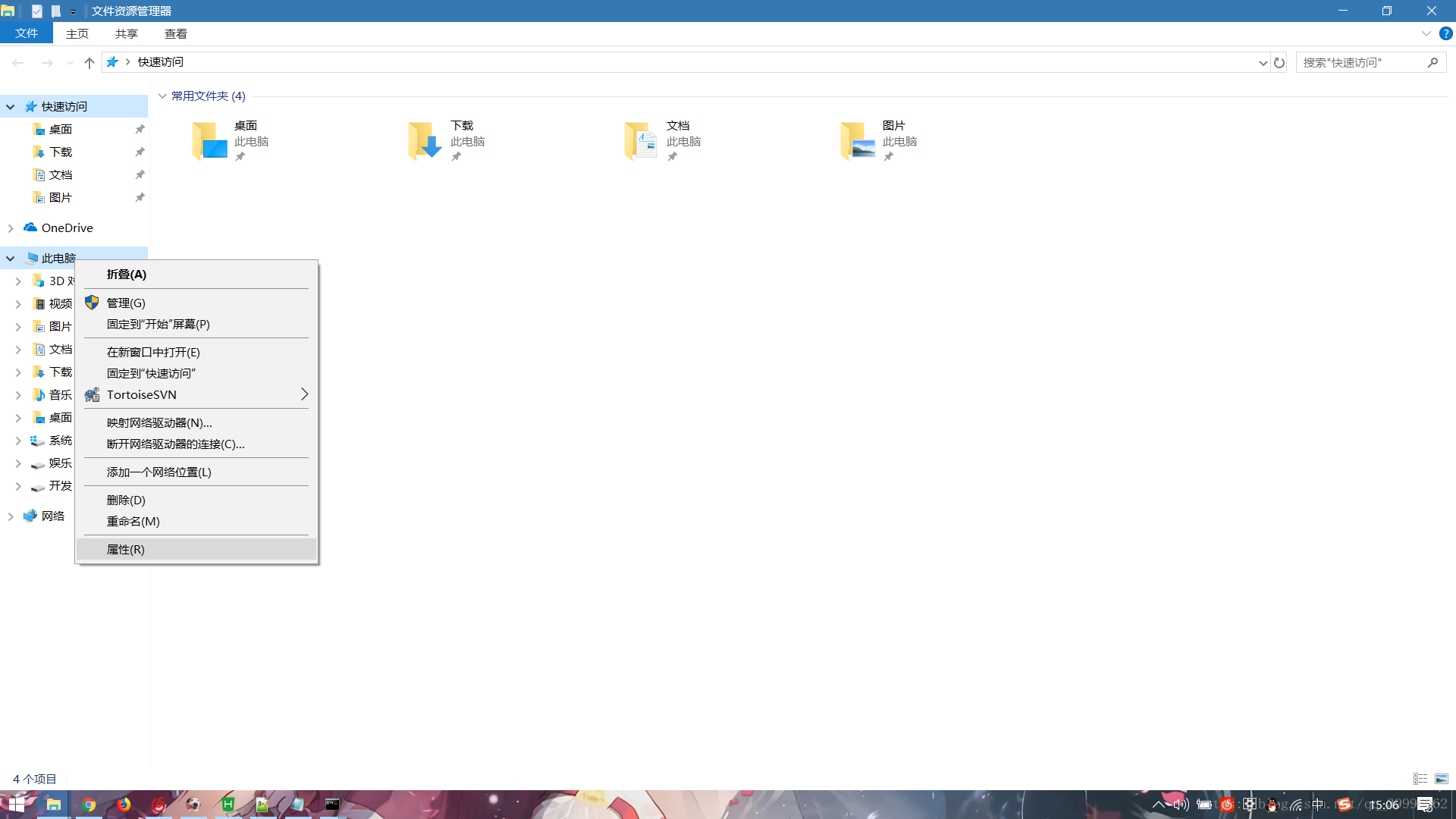Open Chrome from the taskbar

coord(89,805)
